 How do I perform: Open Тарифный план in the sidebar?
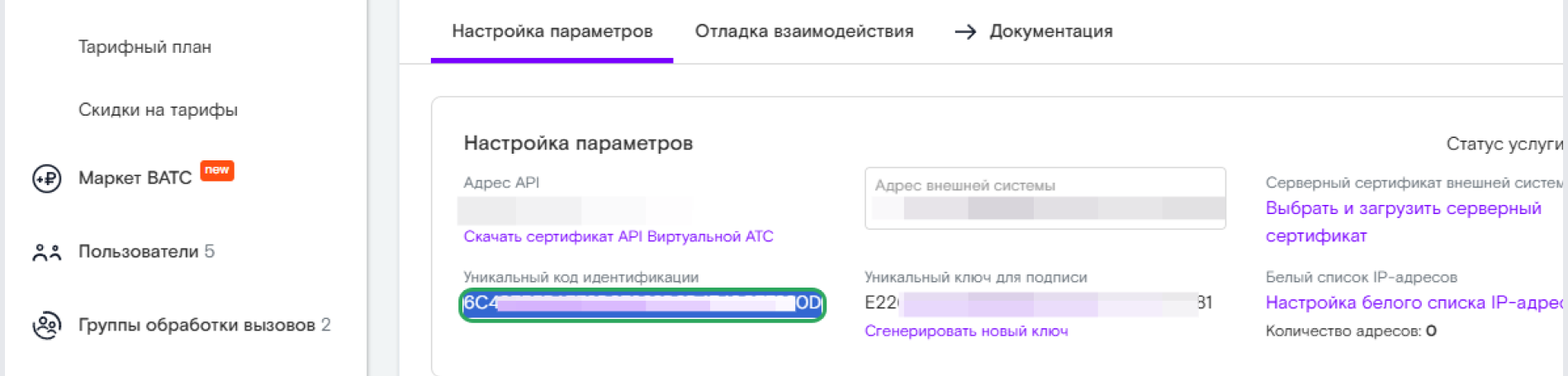[144, 47]
